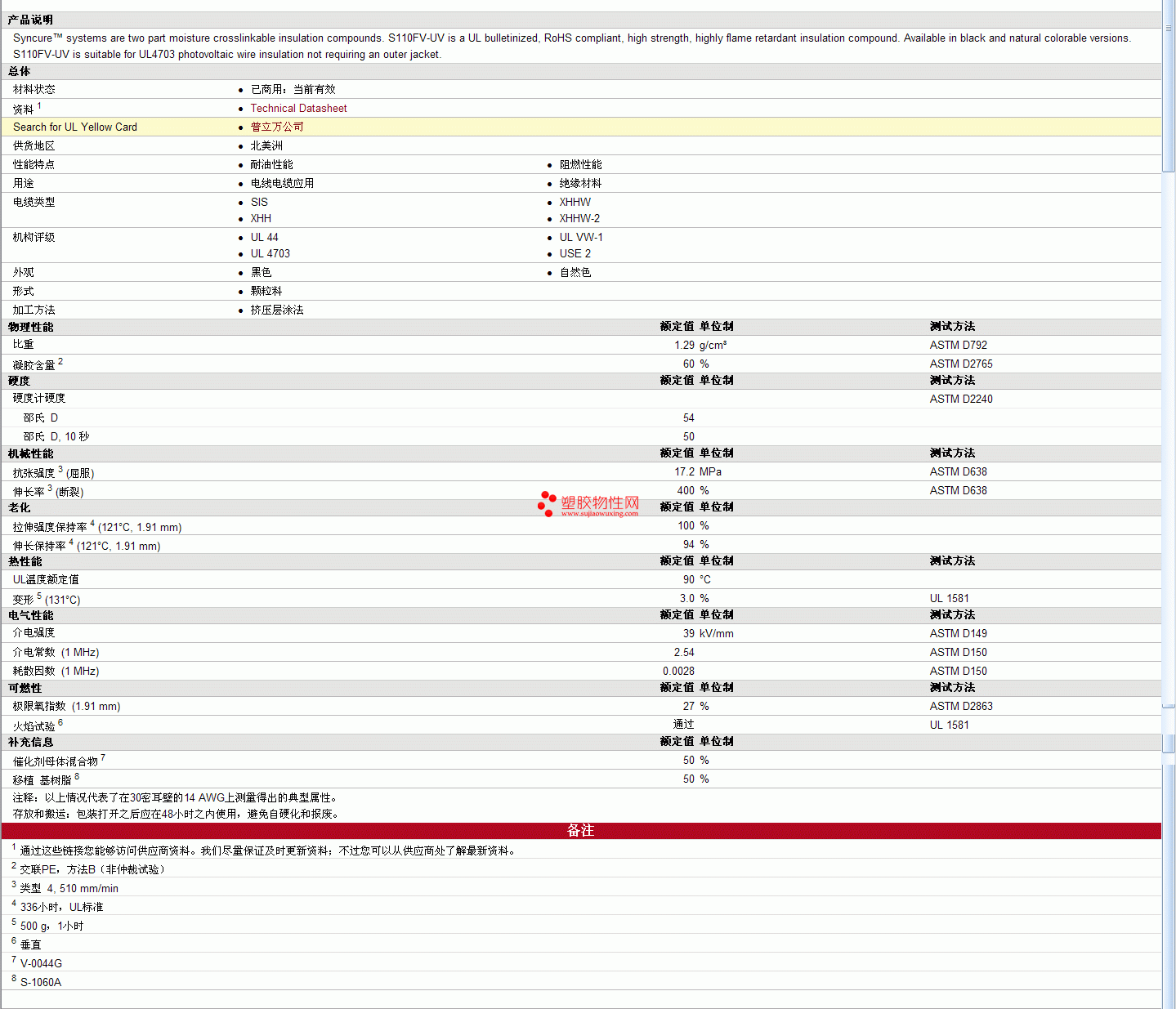1176x1009 pixels.
Task: Click the 2.54 dielectric constant value
Action: tap(684, 652)
